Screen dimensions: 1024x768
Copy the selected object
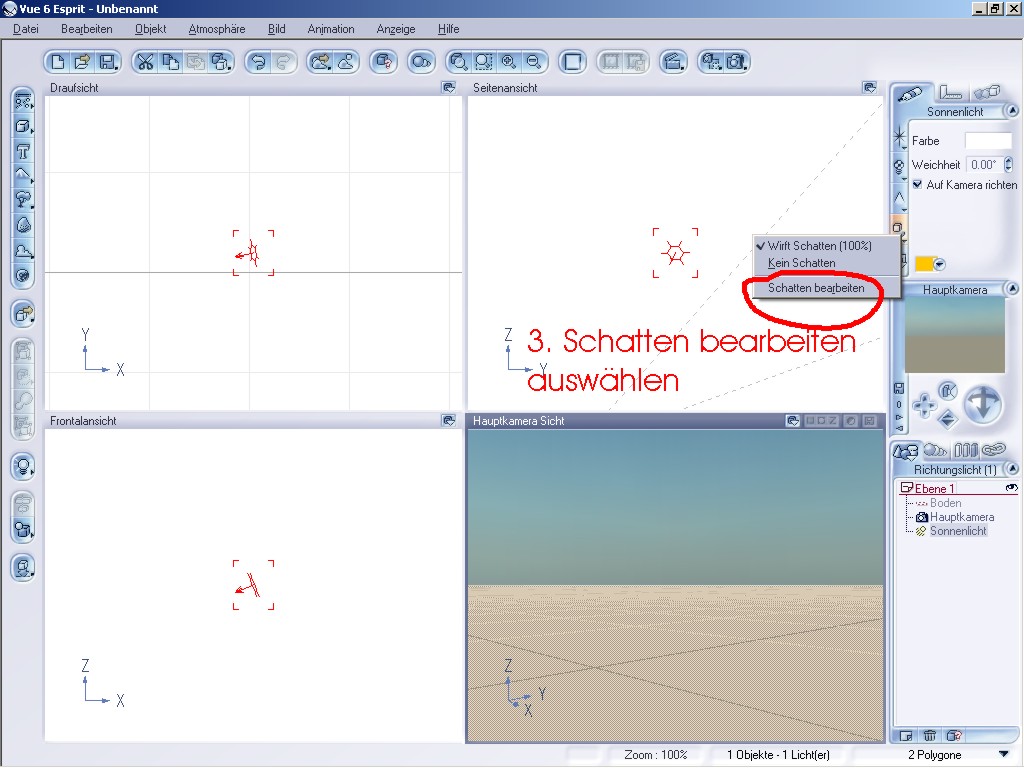click(170, 62)
